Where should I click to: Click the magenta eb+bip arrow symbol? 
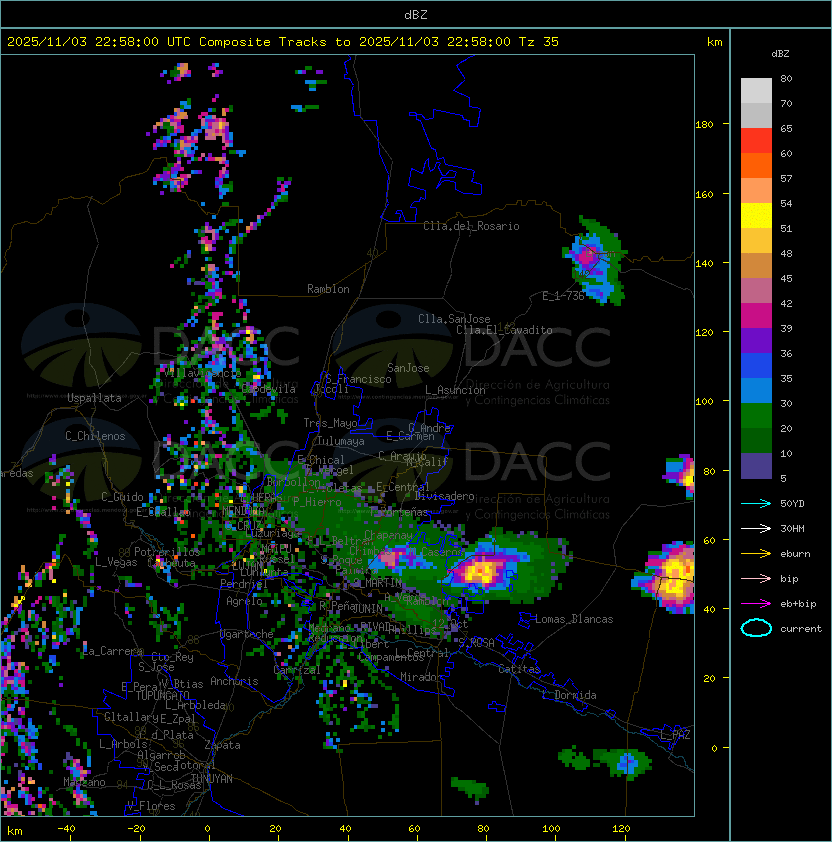[x=756, y=604]
